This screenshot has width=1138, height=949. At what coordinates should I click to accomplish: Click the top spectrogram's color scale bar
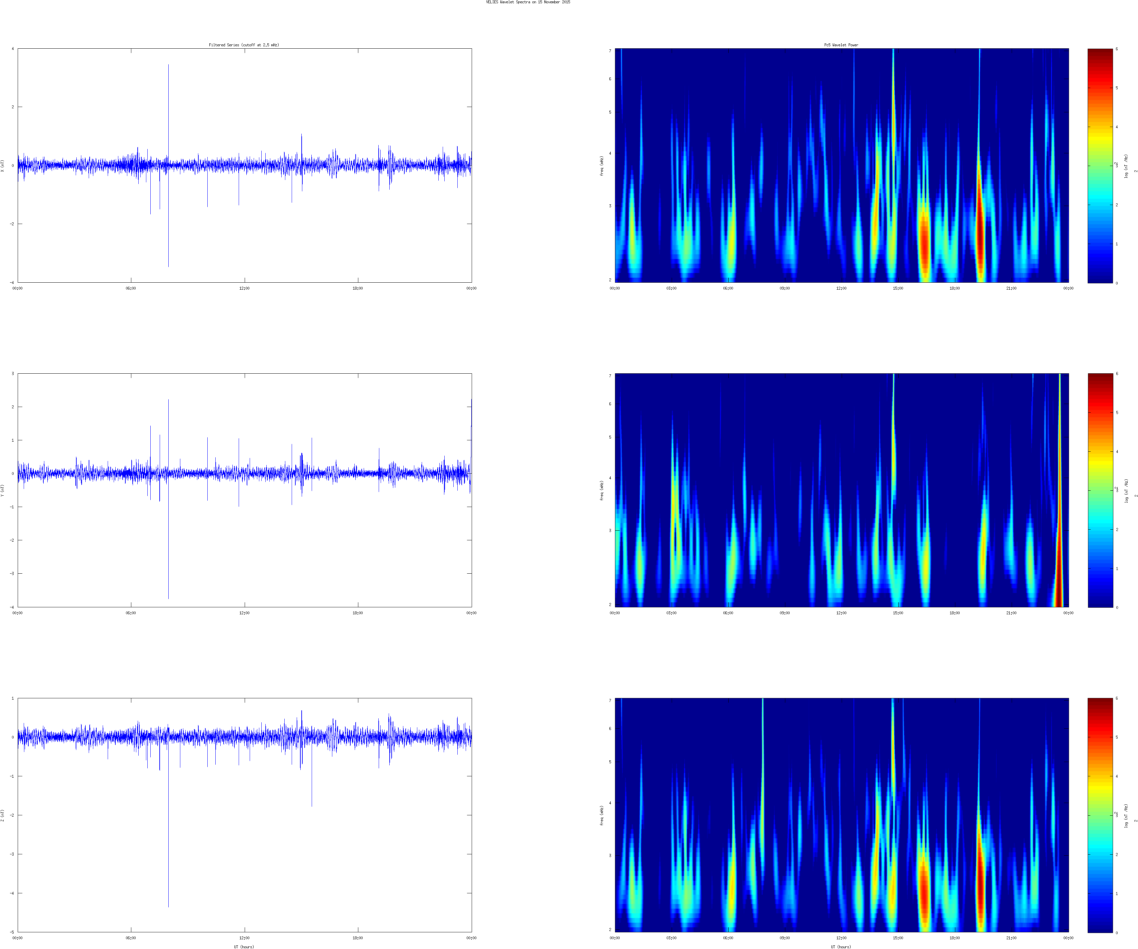coord(1100,165)
